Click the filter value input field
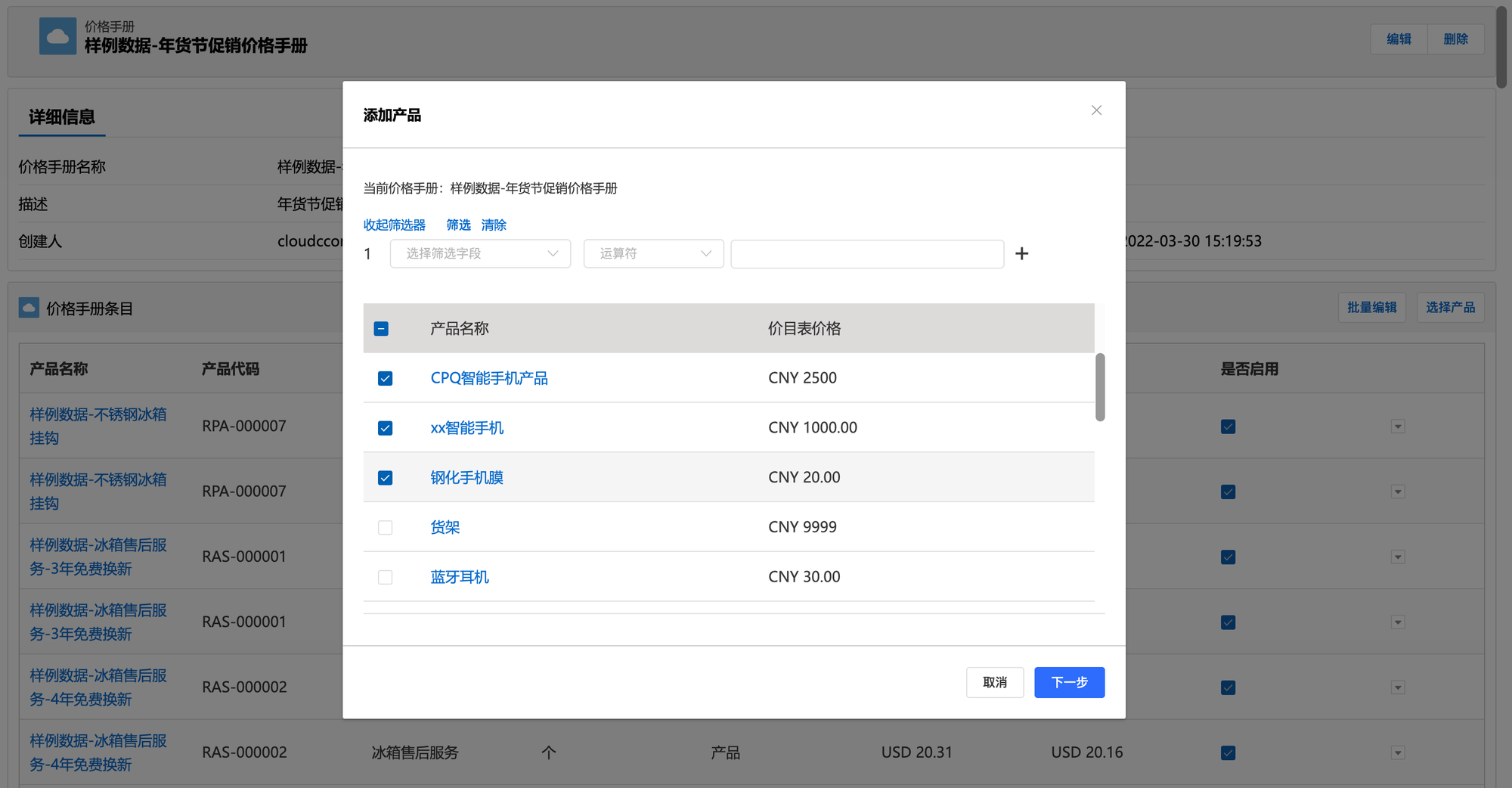 coord(866,254)
